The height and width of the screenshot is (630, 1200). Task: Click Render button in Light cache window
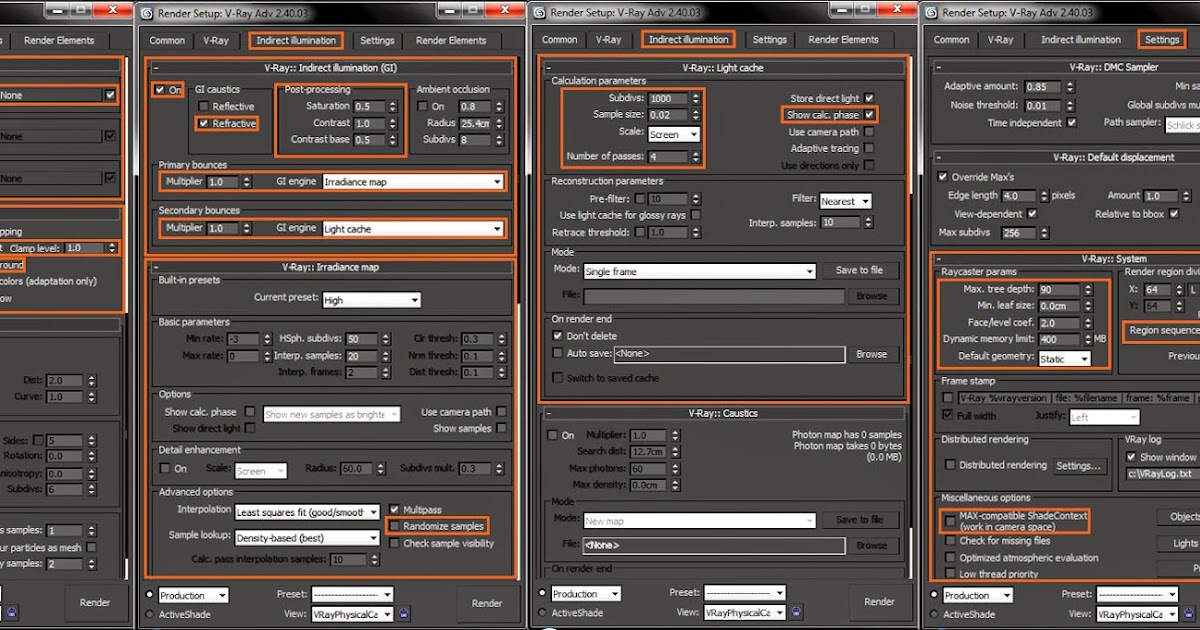tap(879, 602)
